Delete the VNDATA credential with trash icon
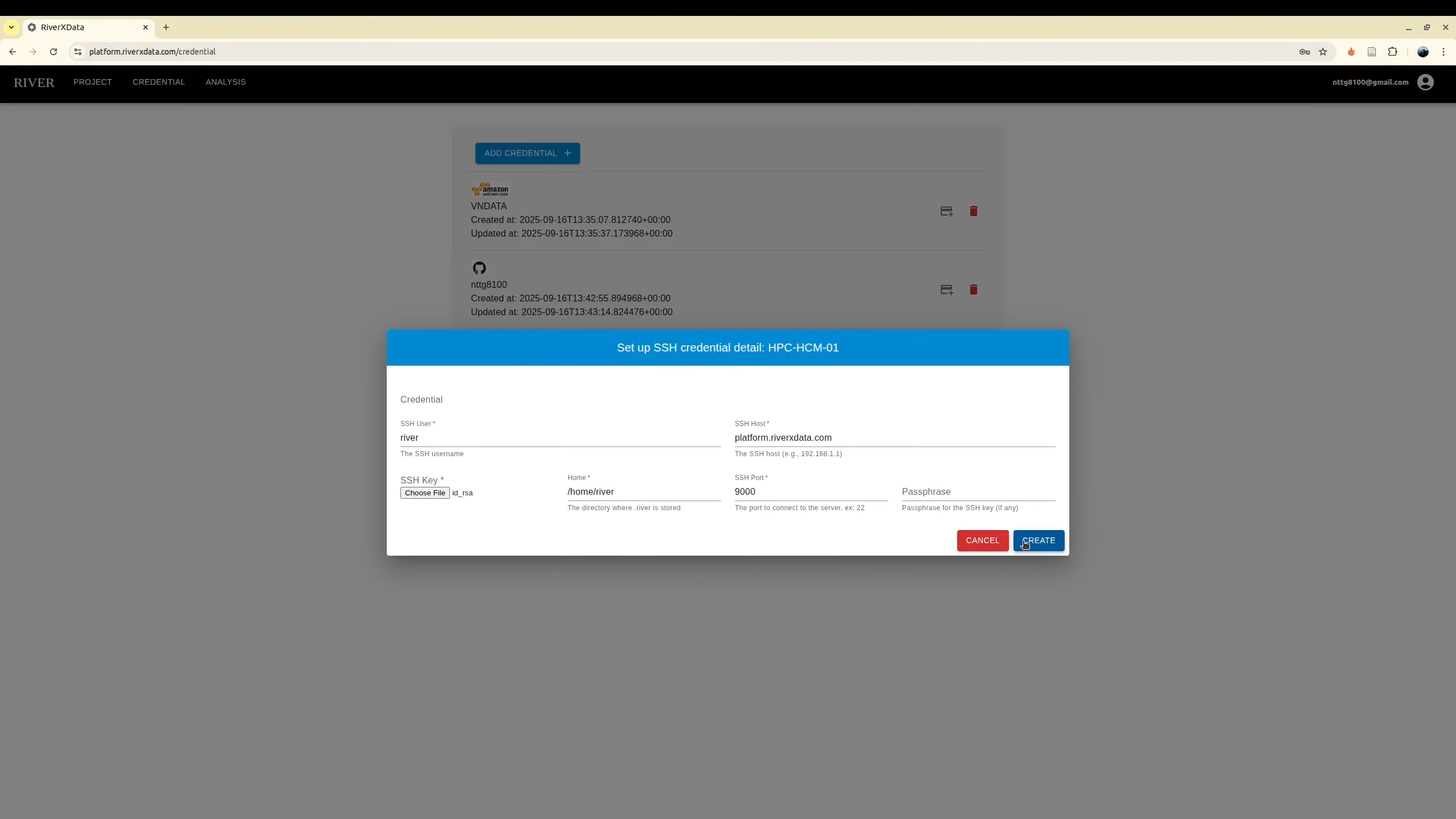The width and height of the screenshot is (1456, 819). (973, 212)
